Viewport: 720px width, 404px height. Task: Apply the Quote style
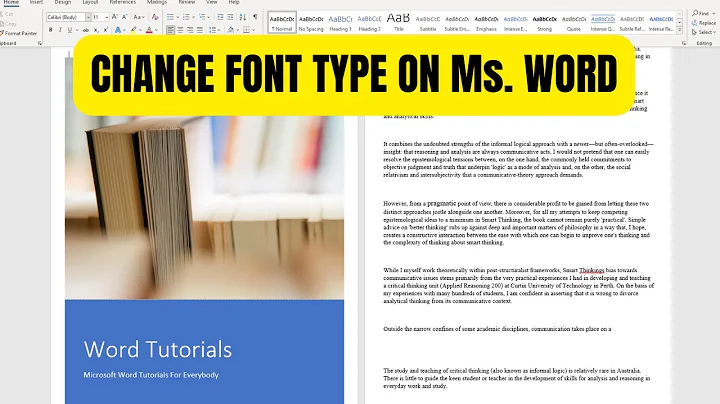coord(574,22)
